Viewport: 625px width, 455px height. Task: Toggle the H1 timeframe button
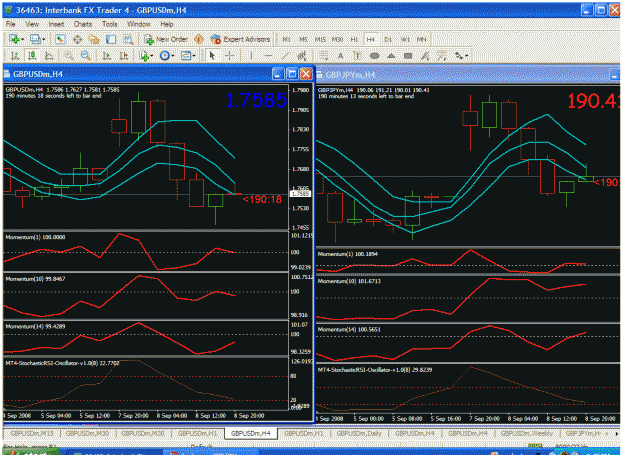(x=354, y=39)
